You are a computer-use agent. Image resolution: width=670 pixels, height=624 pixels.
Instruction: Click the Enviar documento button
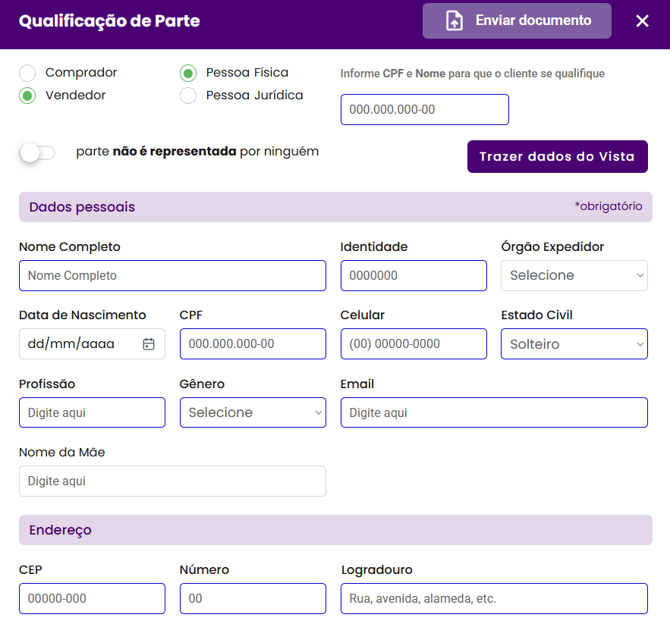pyautogui.click(x=517, y=21)
